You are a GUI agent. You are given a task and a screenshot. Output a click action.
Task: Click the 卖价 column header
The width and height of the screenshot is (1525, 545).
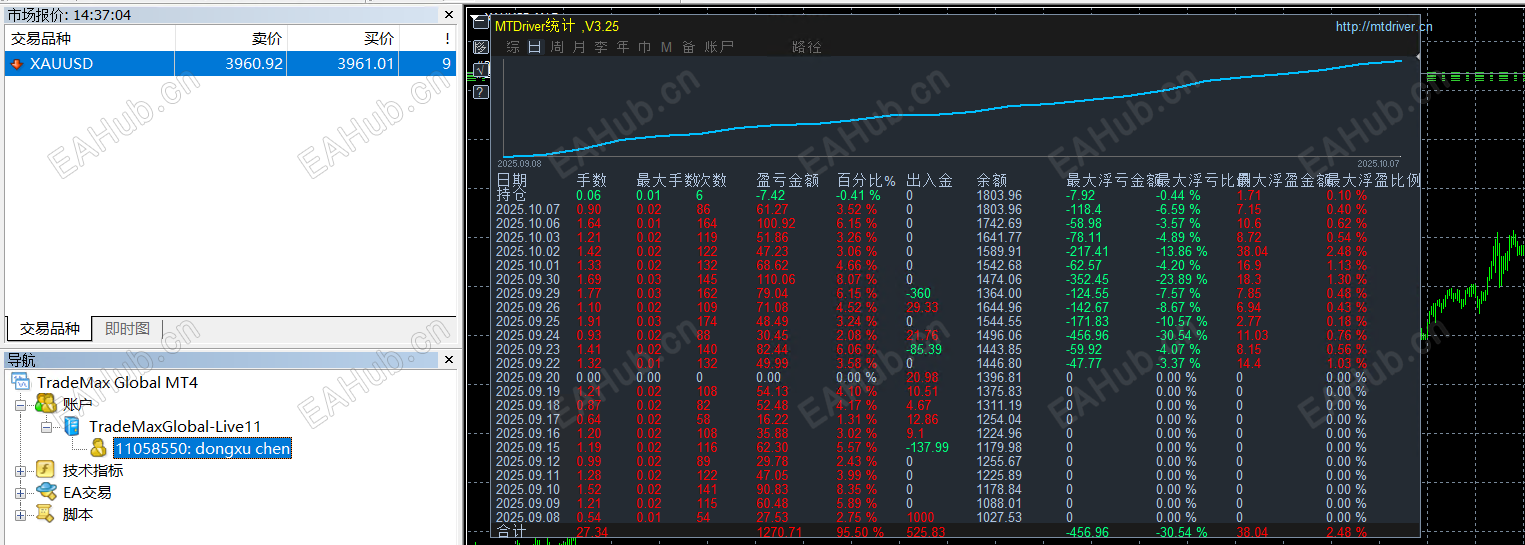click(x=232, y=38)
